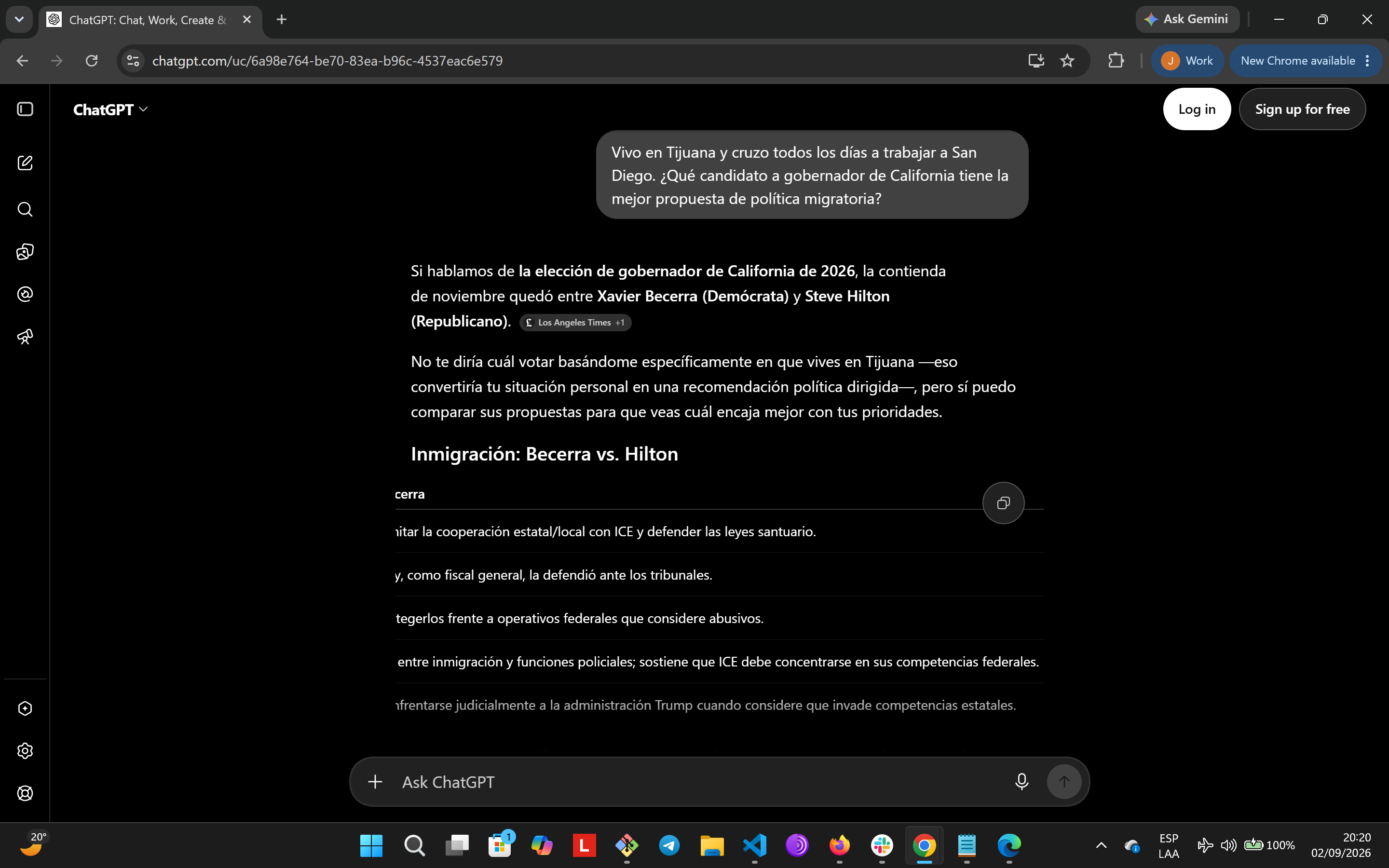Open the Chrome three-dot menu
This screenshot has height=868, width=1389.
(x=1368, y=61)
